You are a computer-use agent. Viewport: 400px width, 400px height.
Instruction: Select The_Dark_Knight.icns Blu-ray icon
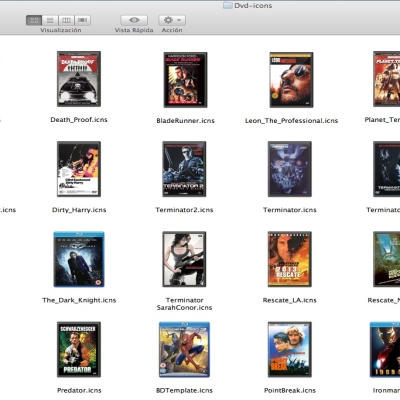79,259
